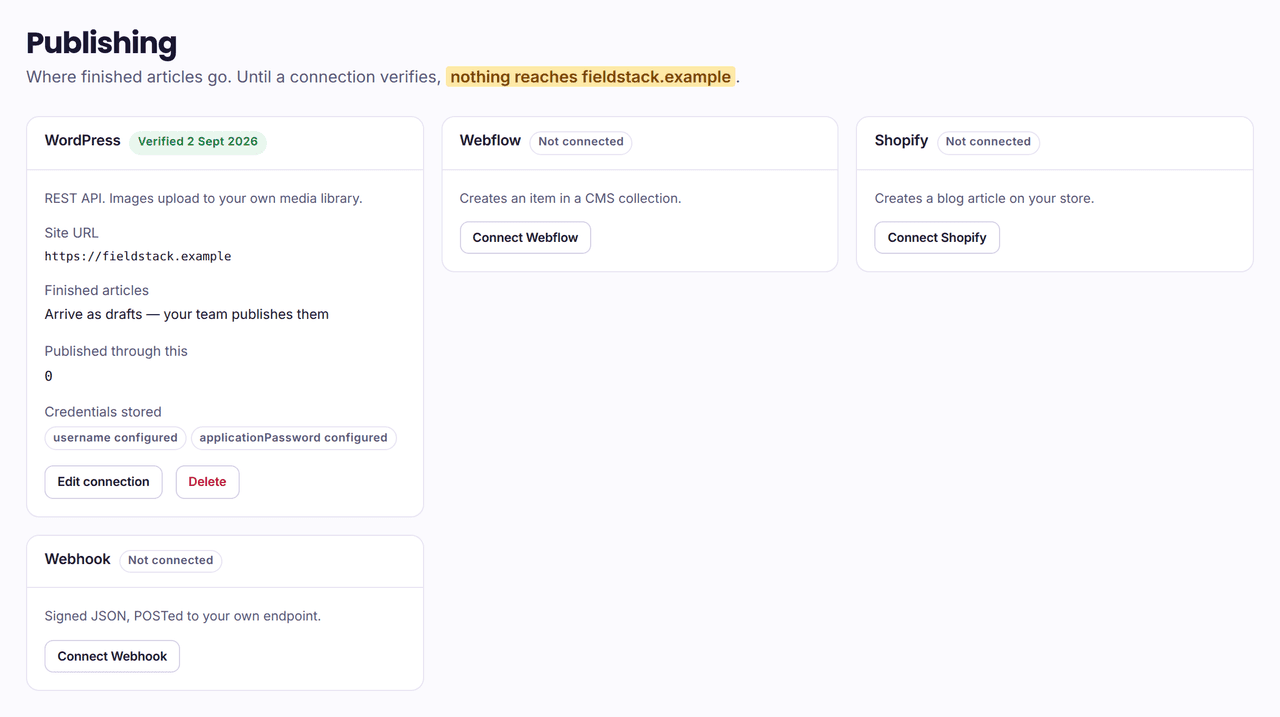1280x717 pixels.
Task: Click REST API description text
Action: tap(203, 199)
